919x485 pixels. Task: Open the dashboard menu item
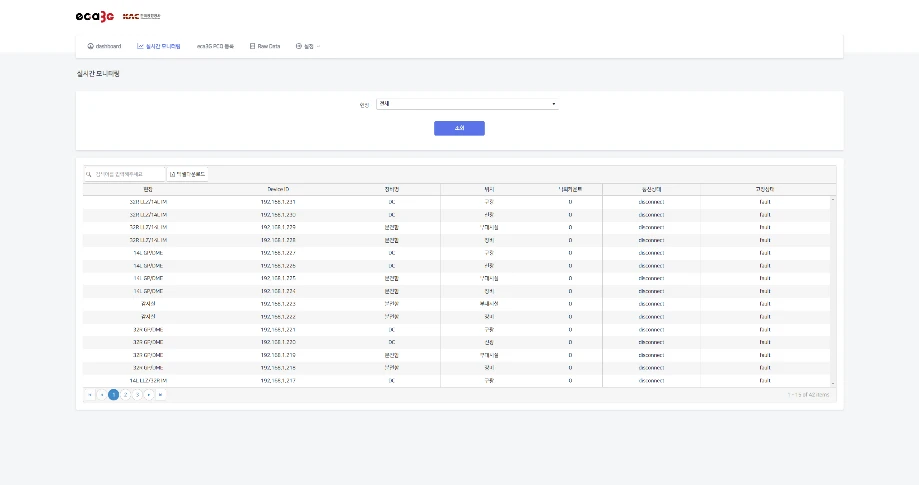104,46
